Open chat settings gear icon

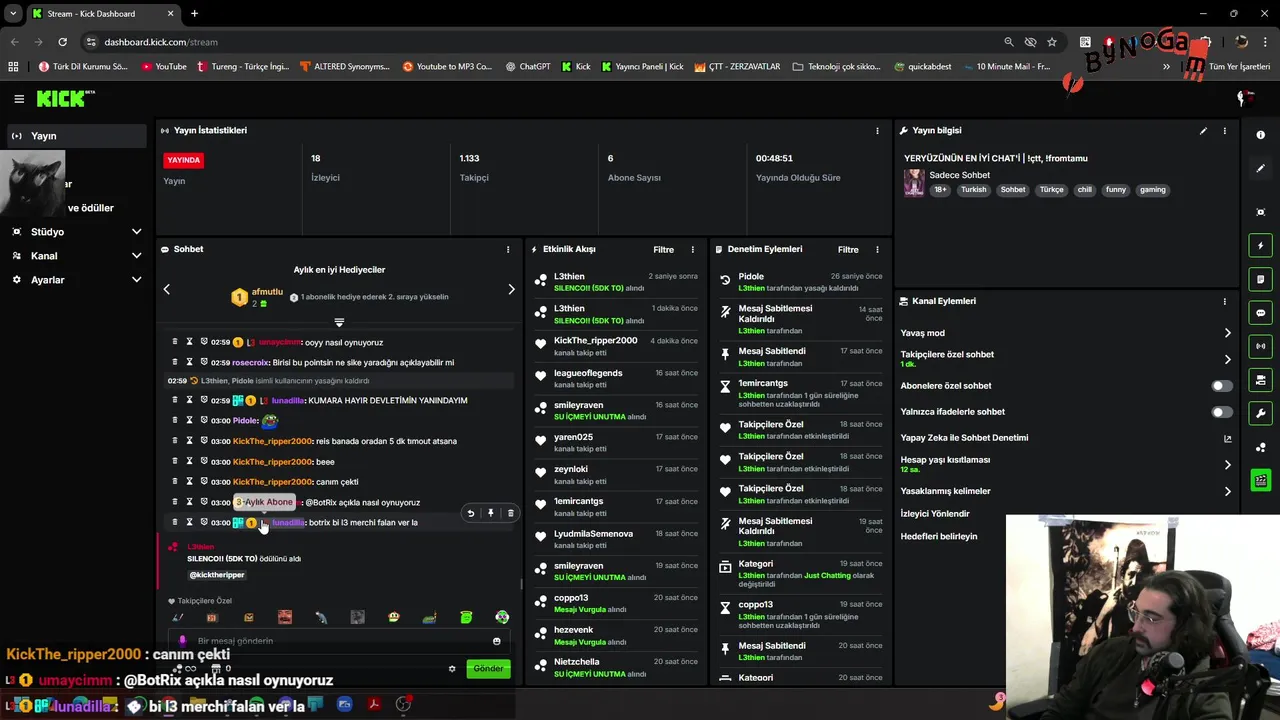pyautogui.click(x=452, y=668)
